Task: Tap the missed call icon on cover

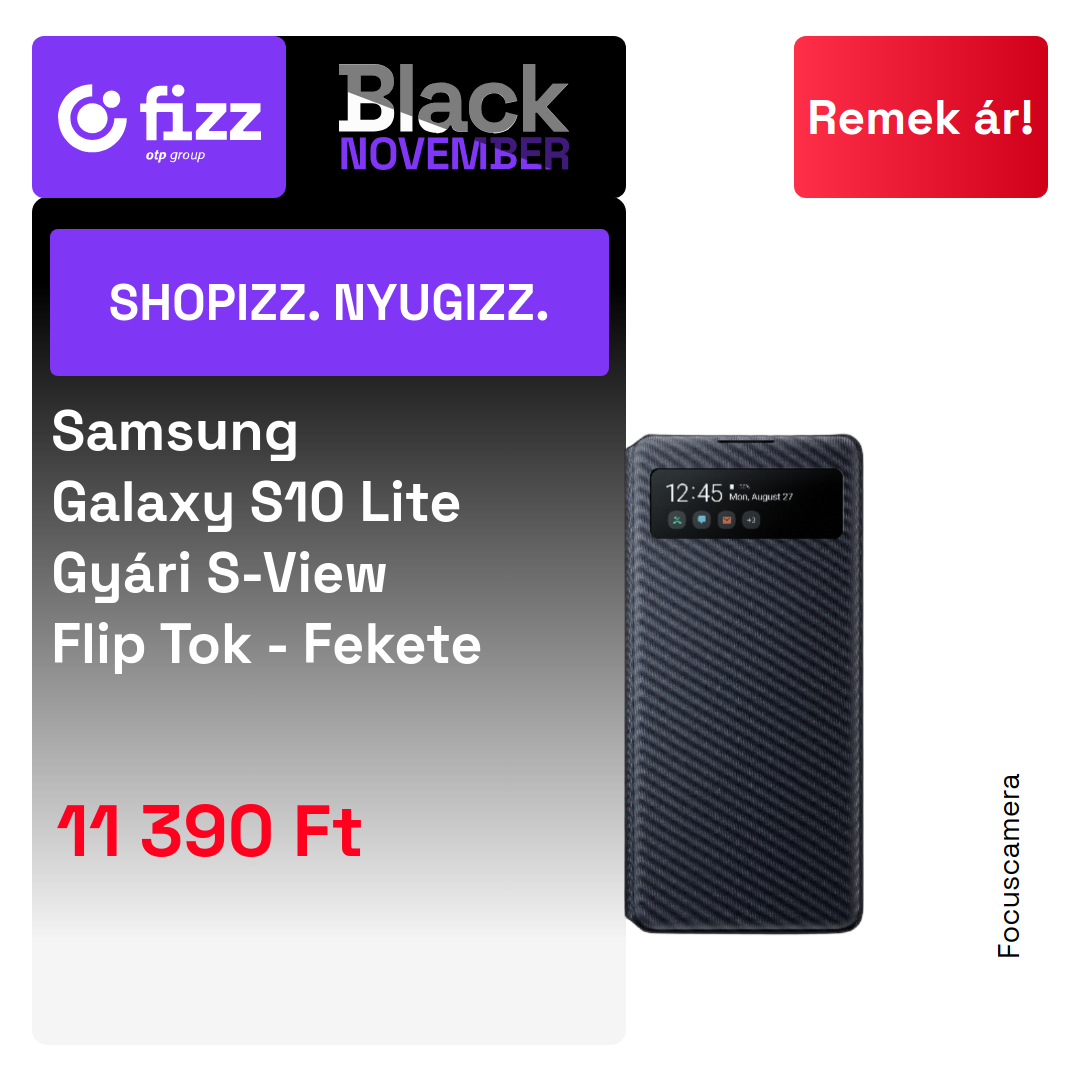Action: 677,520
